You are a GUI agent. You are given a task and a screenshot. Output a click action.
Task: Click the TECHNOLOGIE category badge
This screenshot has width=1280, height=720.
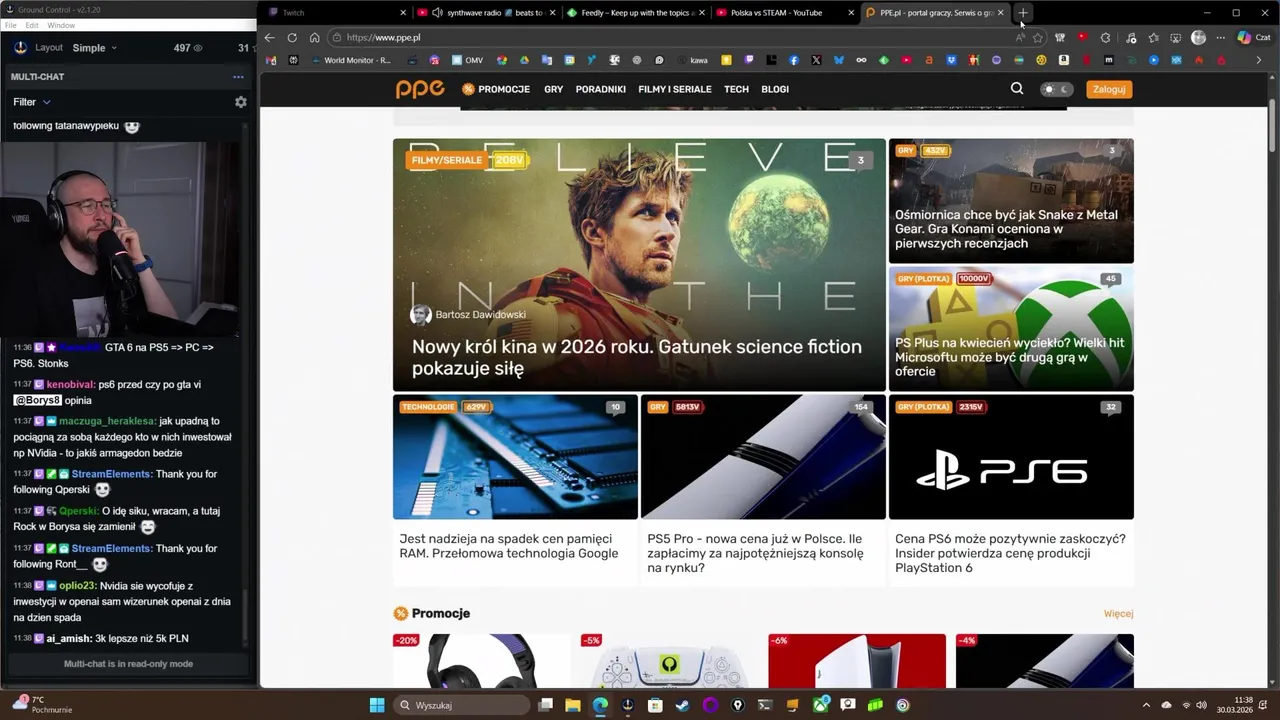pyautogui.click(x=427, y=407)
